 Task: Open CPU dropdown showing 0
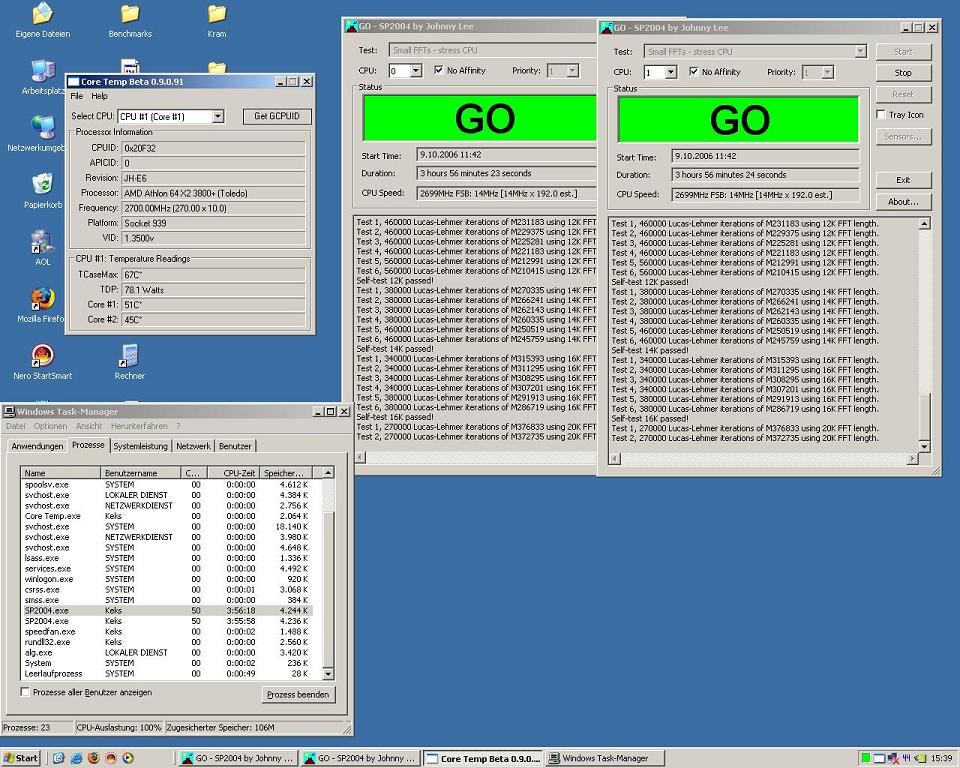(416, 71)
